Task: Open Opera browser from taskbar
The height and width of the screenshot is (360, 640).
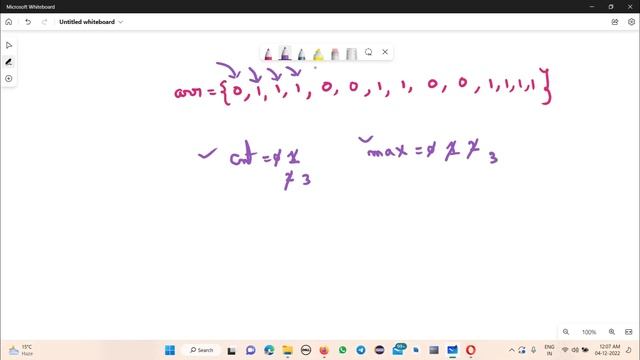Action: 471,350
